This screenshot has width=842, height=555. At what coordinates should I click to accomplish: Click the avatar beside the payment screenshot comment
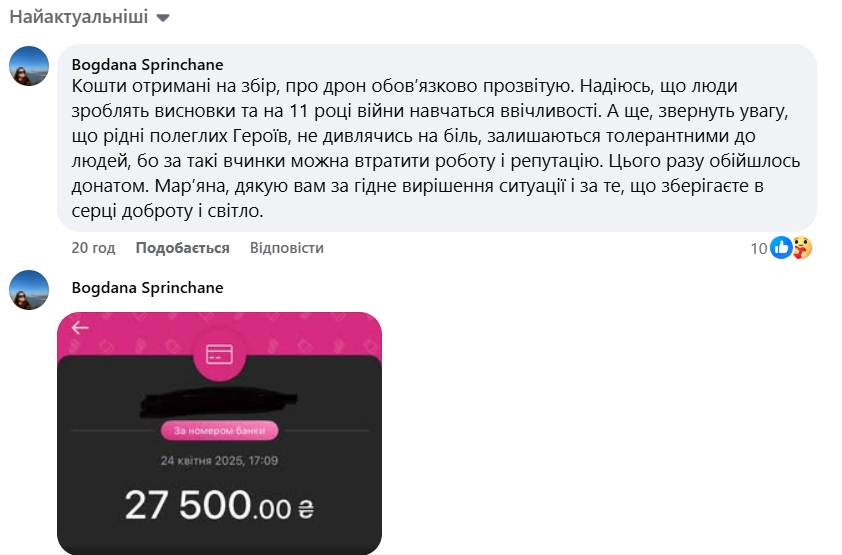(x=30, y=289)
